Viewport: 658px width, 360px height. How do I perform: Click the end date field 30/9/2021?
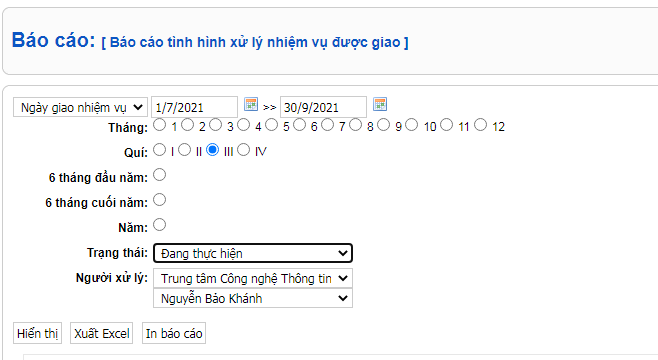pos(323,107)
